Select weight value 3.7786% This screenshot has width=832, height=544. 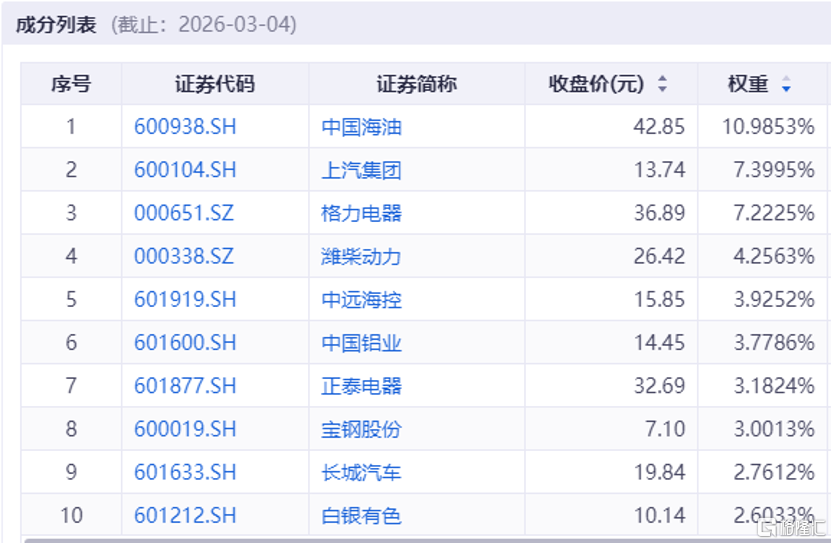click(x=774, y=342)
